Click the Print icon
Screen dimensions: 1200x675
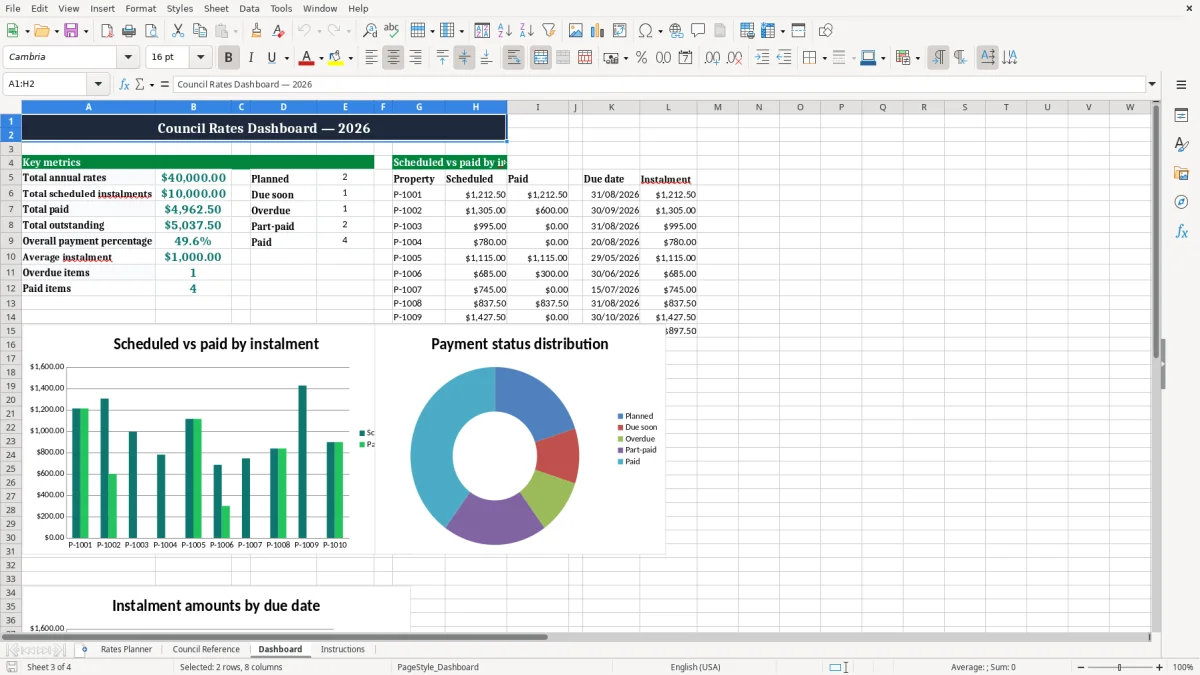(x=129, y=31)
